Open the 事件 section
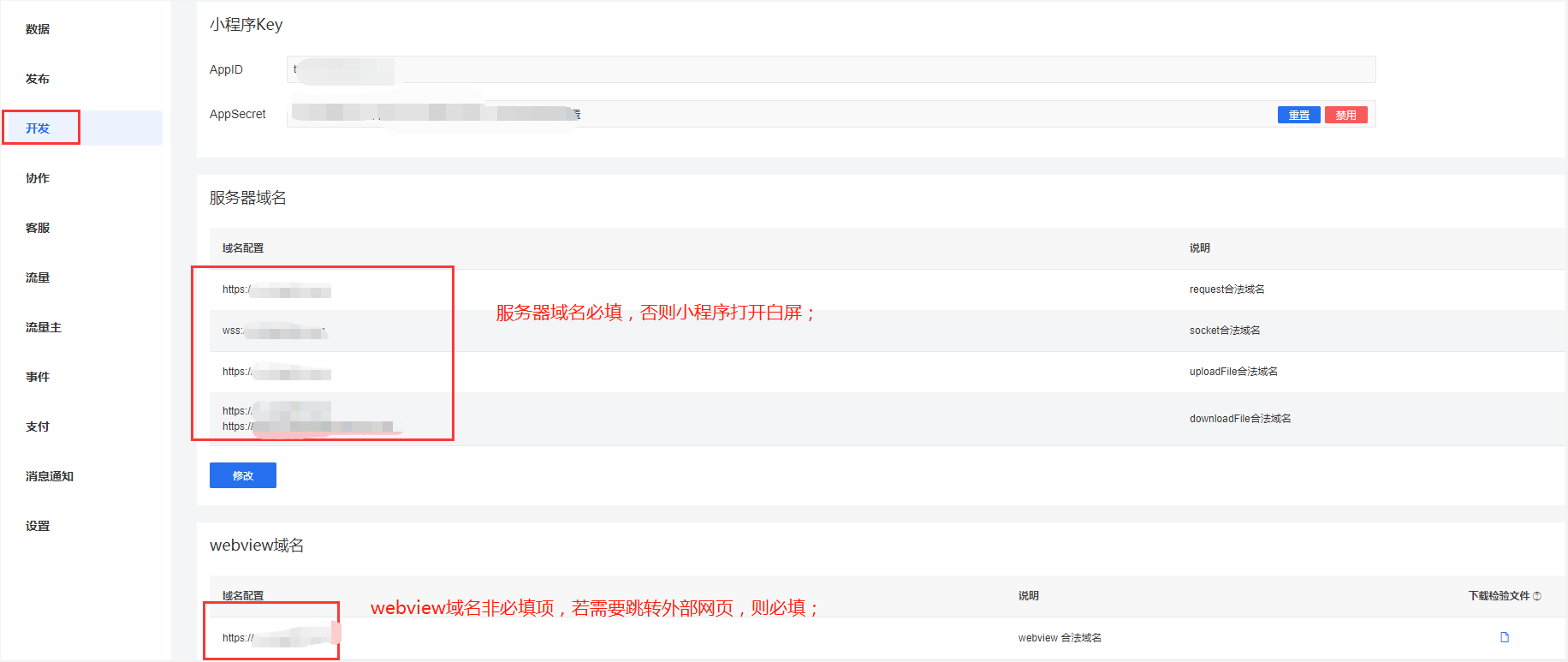The width and height of the screenshot is (1568, 662). coord(38,377)
